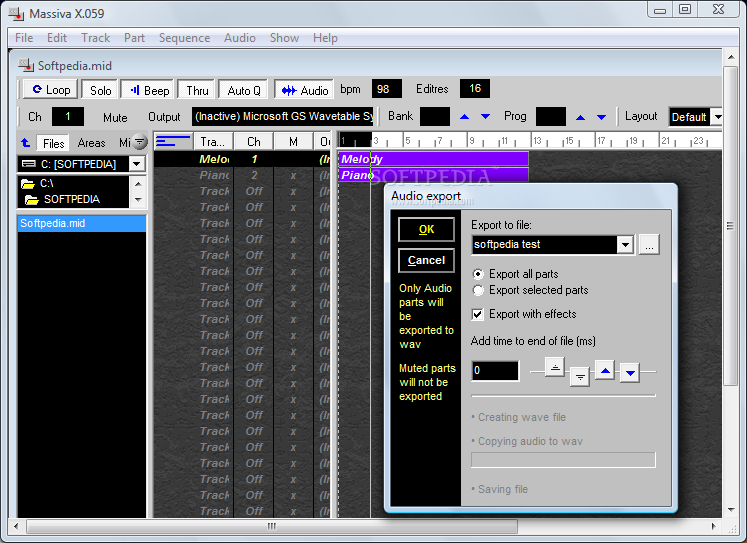Image resolution: width=747 pixels, height=543 pixels.
Task: Switch to the Areas tab
Action: (x=91, y=143)
